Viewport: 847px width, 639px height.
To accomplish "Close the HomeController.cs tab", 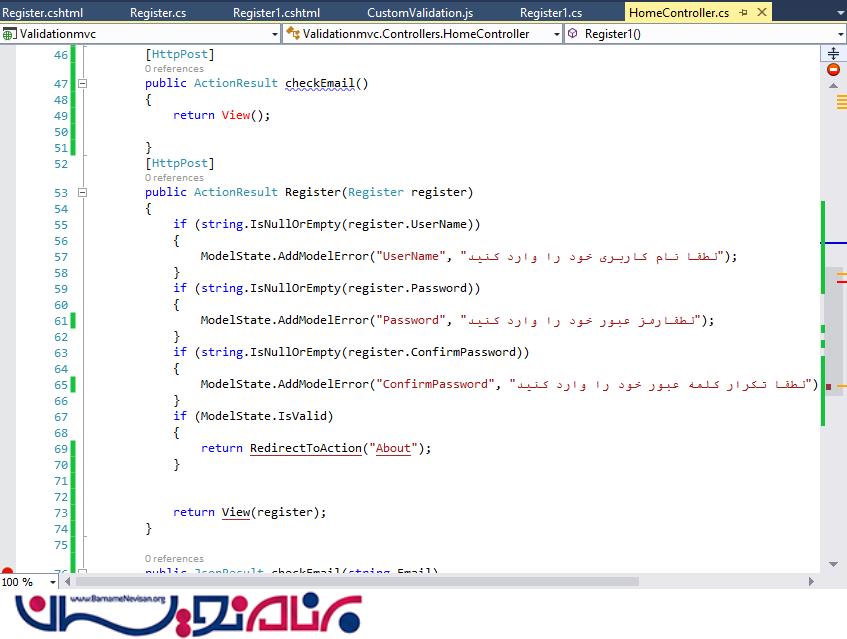I will point(761,13).
